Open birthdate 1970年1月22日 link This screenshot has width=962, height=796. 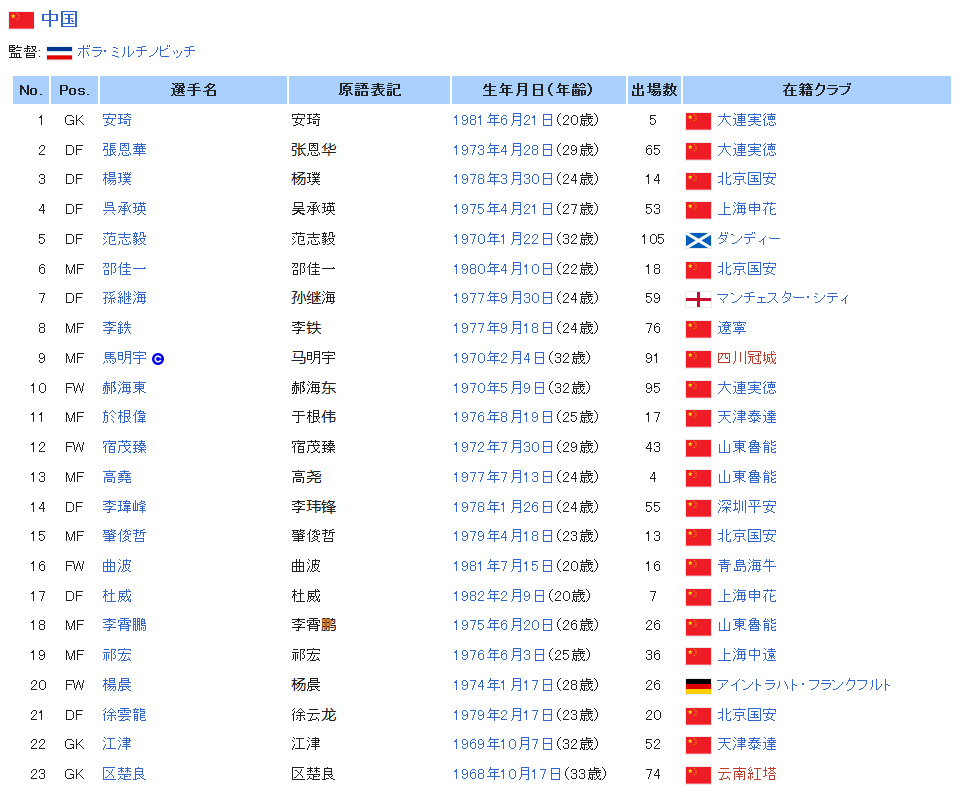[x=502, y=239]
